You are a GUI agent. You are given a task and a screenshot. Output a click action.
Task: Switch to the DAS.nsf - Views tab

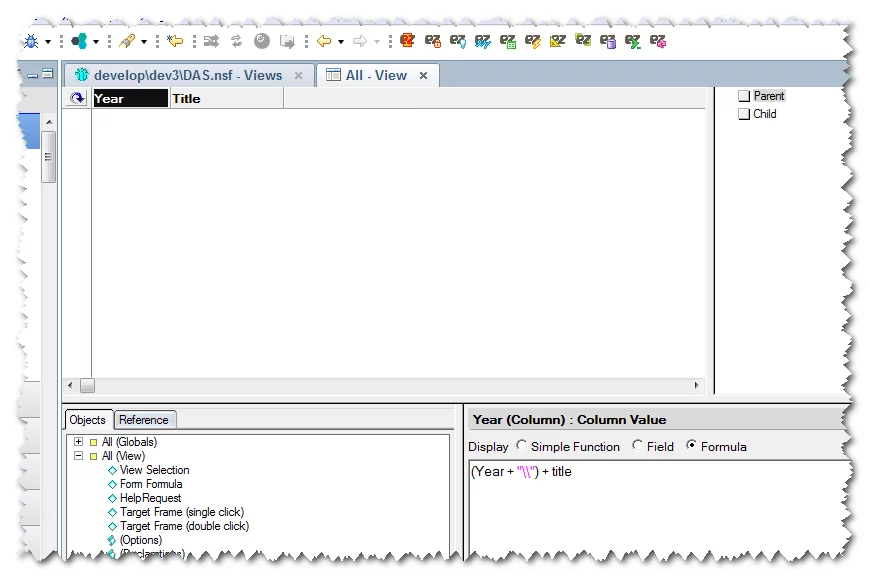click(x=188, y=75)
